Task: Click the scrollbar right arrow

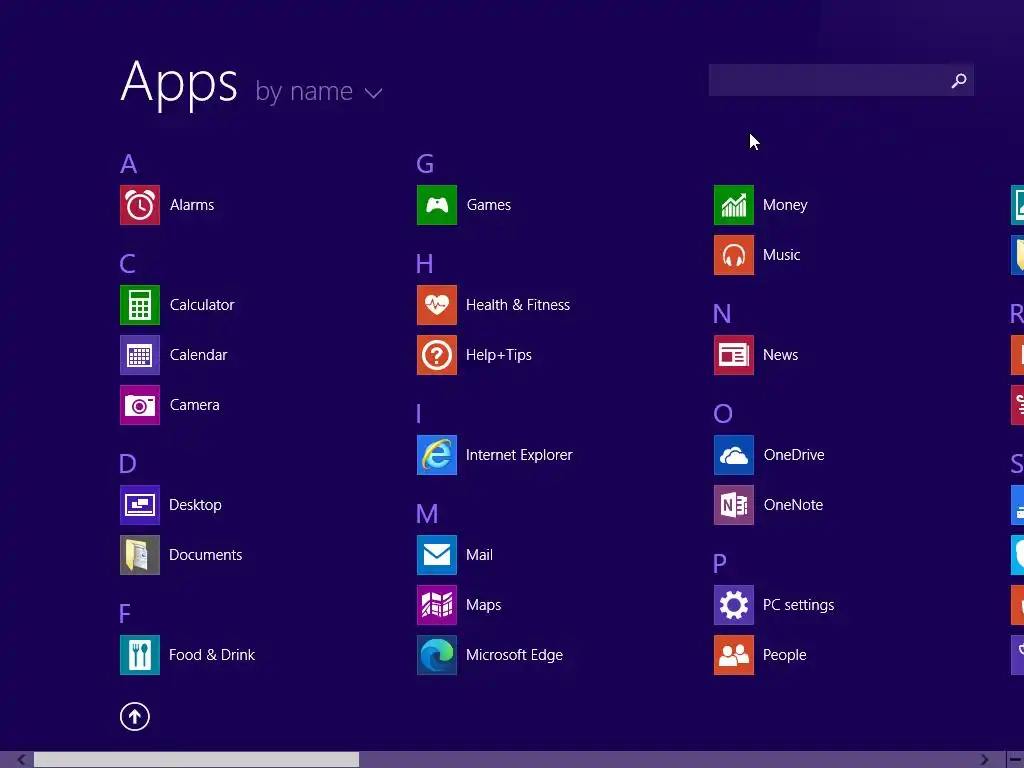Action: pos(984,760)
